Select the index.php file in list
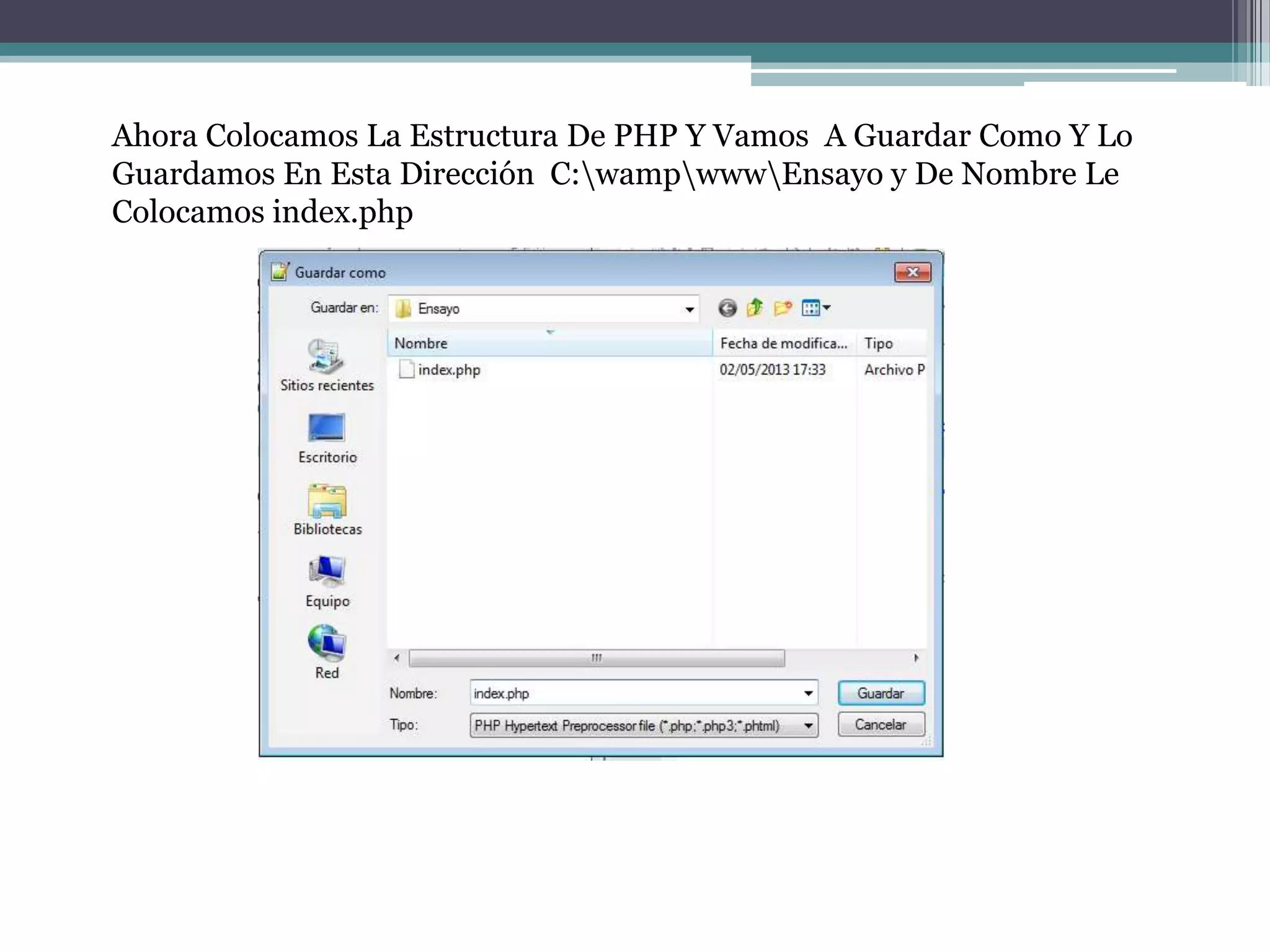The height and width of the screenshot is (952, 1270). tap(449, 370)
